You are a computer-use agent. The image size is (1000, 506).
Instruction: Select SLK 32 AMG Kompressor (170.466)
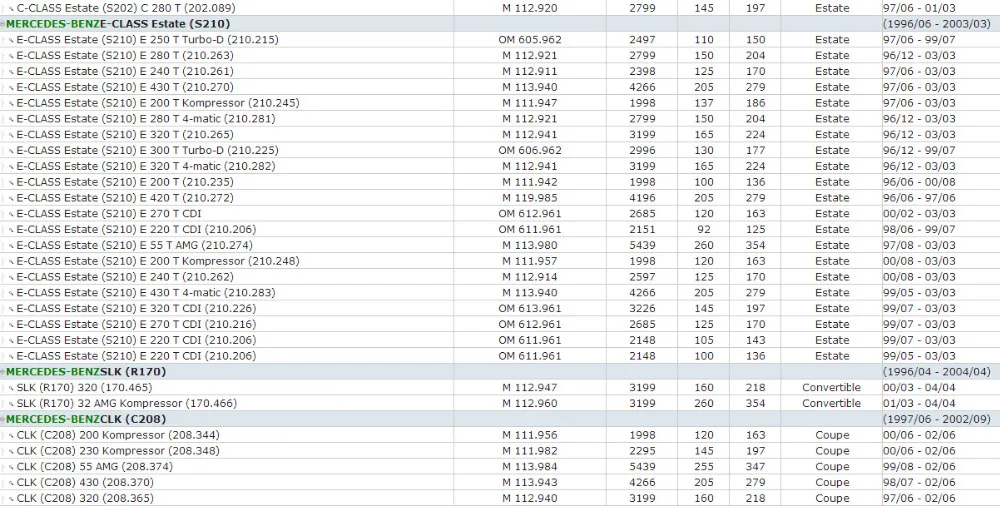(127, 404)
